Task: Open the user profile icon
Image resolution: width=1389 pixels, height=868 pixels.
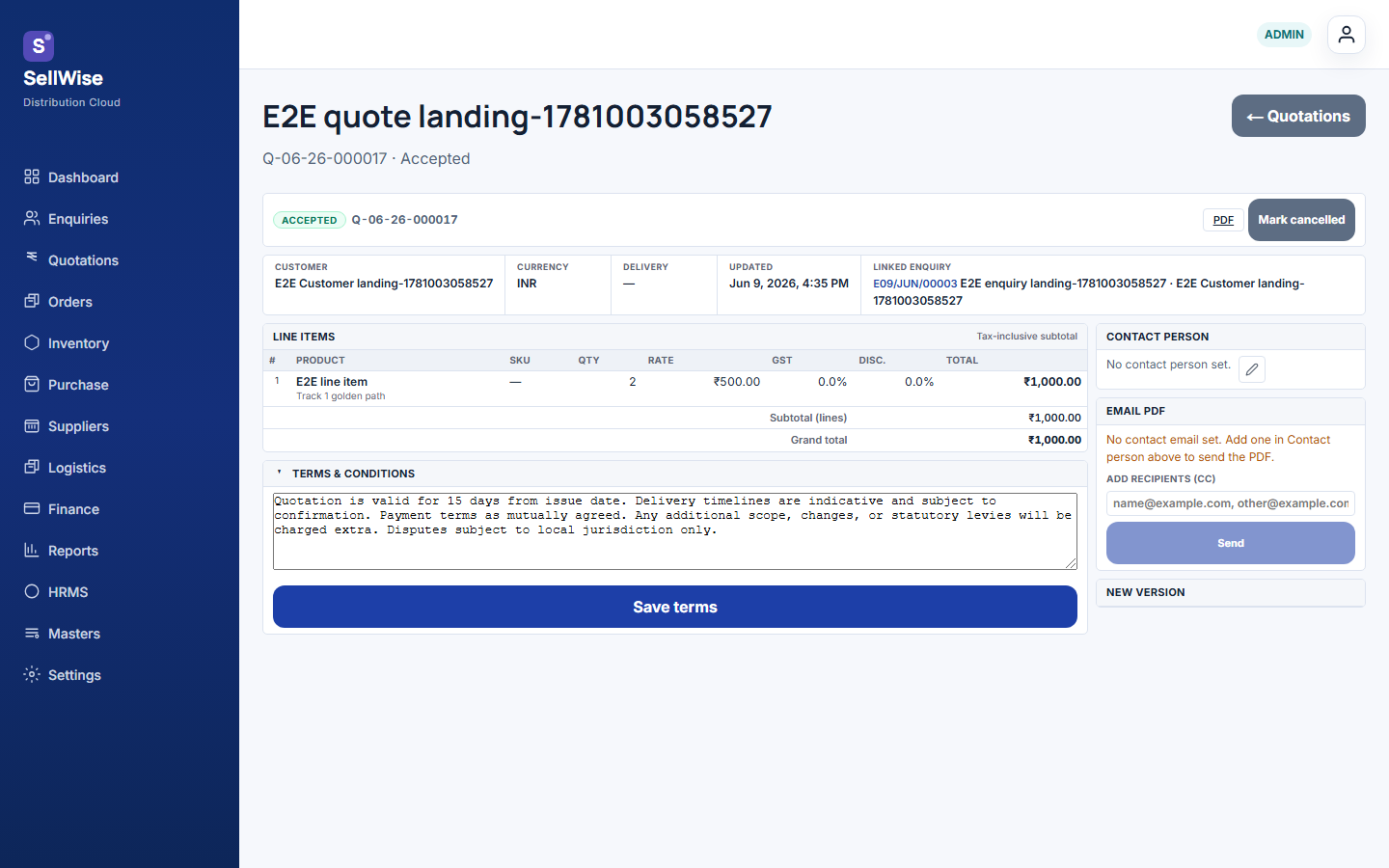Action: [x=1347, y=35]
